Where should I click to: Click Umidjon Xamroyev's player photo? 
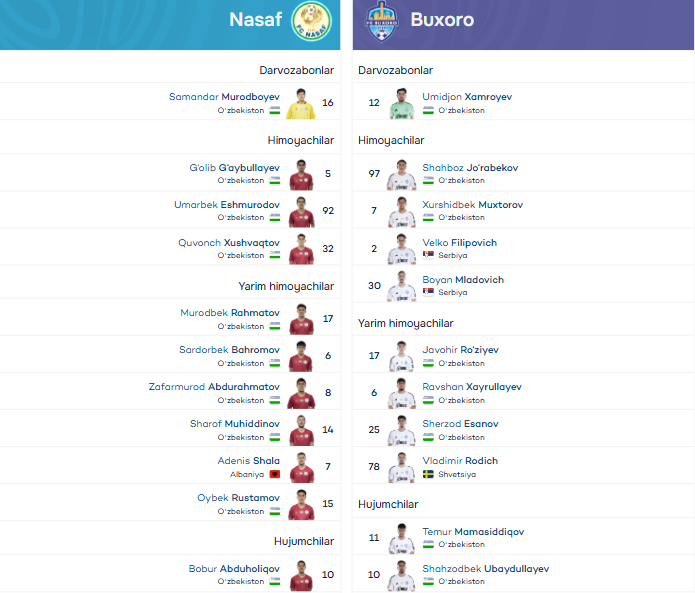click(x=401, y=103)
